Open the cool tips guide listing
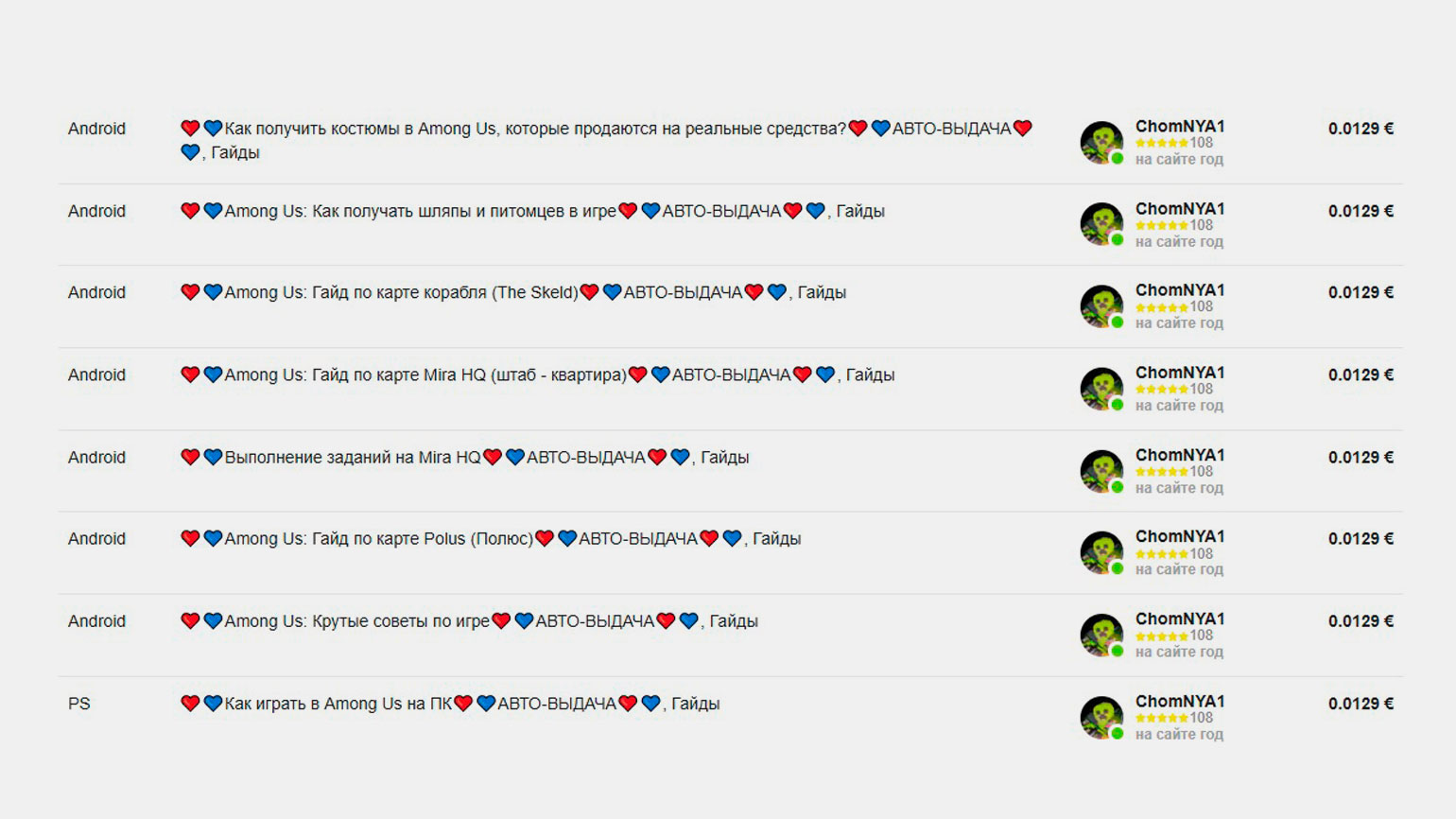Screen dimensions: 1456x819 coord(469,620)
